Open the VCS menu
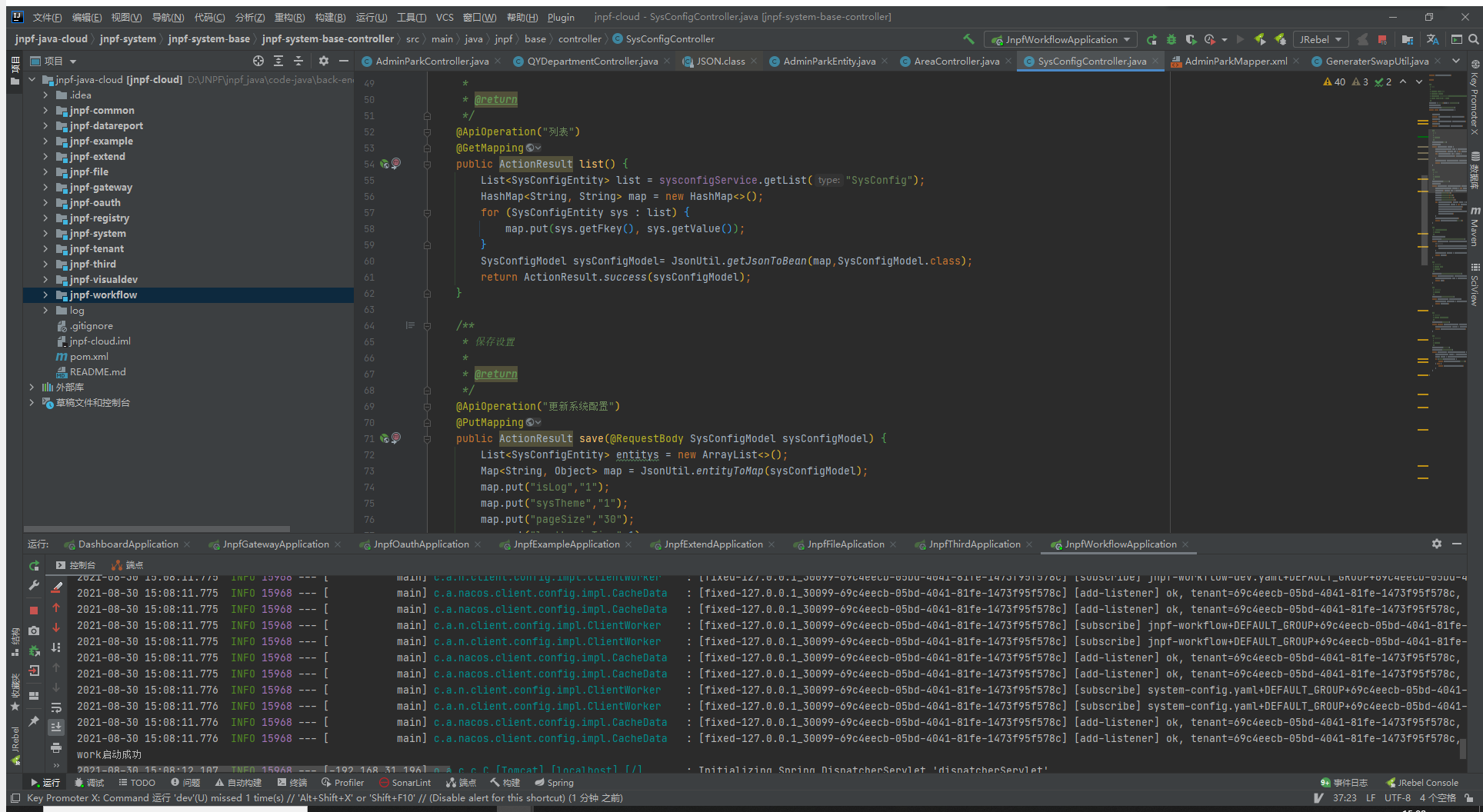This screenshot has width=1483, height=812. pos(444,17)
